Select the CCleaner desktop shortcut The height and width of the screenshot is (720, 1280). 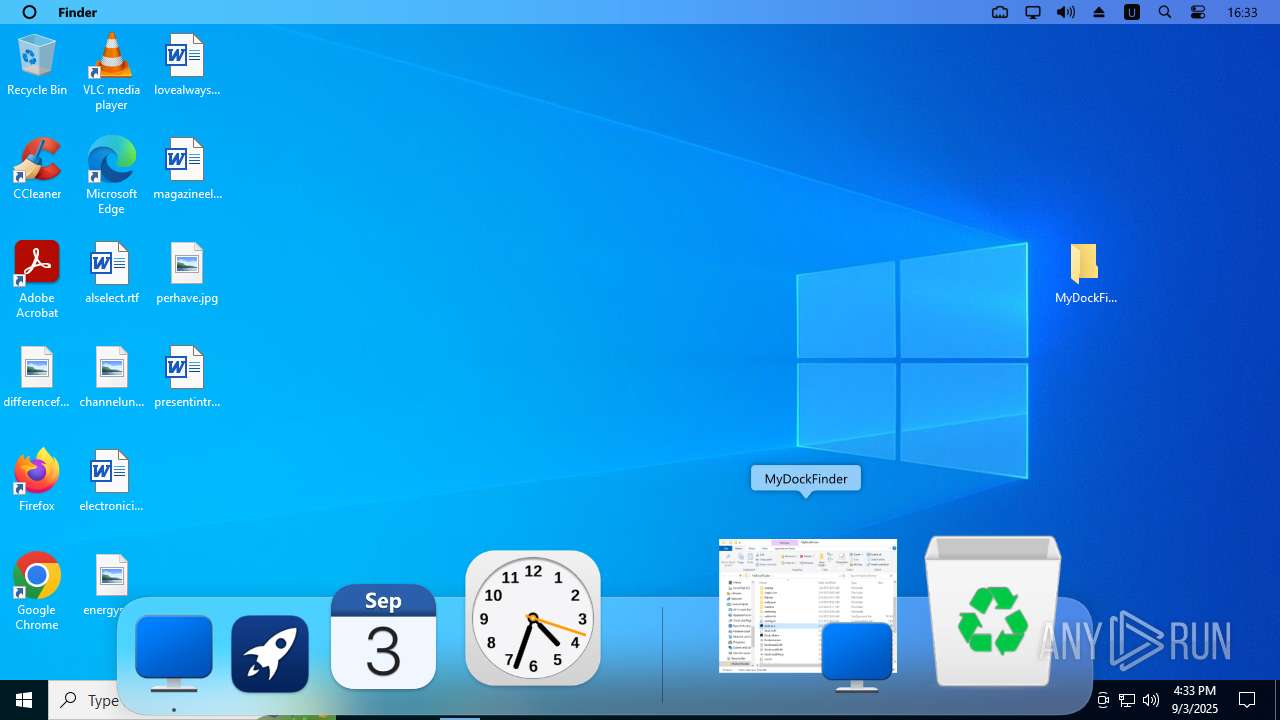(37, 169)
